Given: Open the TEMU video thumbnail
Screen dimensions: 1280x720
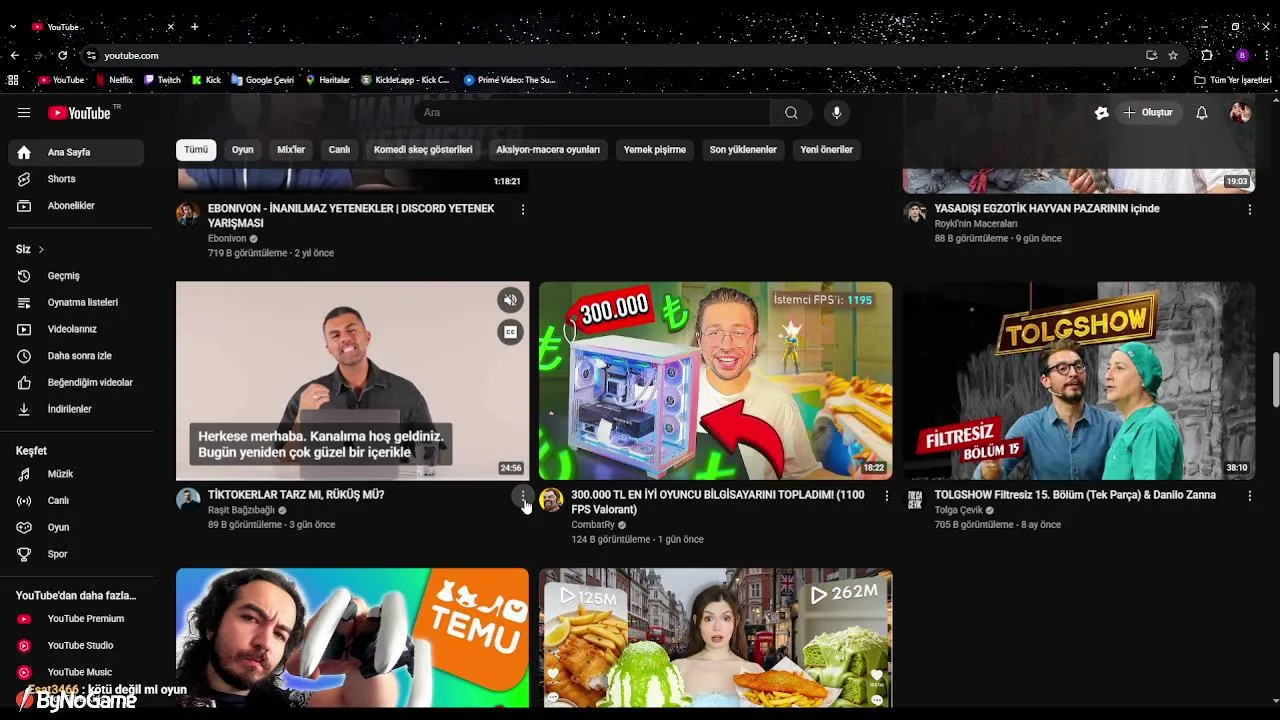Looking at the screenshot, I should (352, 638).
